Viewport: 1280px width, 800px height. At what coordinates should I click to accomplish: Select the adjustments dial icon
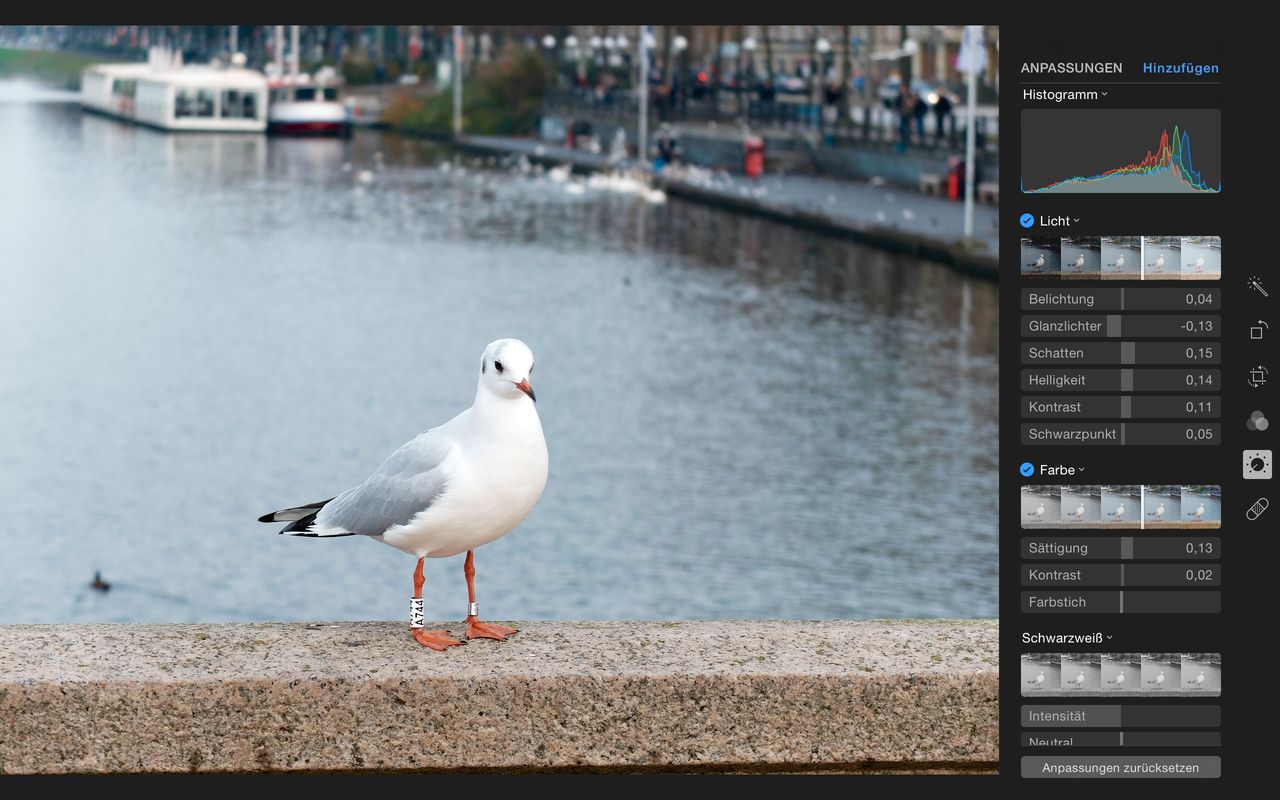tap(1257, 464)
